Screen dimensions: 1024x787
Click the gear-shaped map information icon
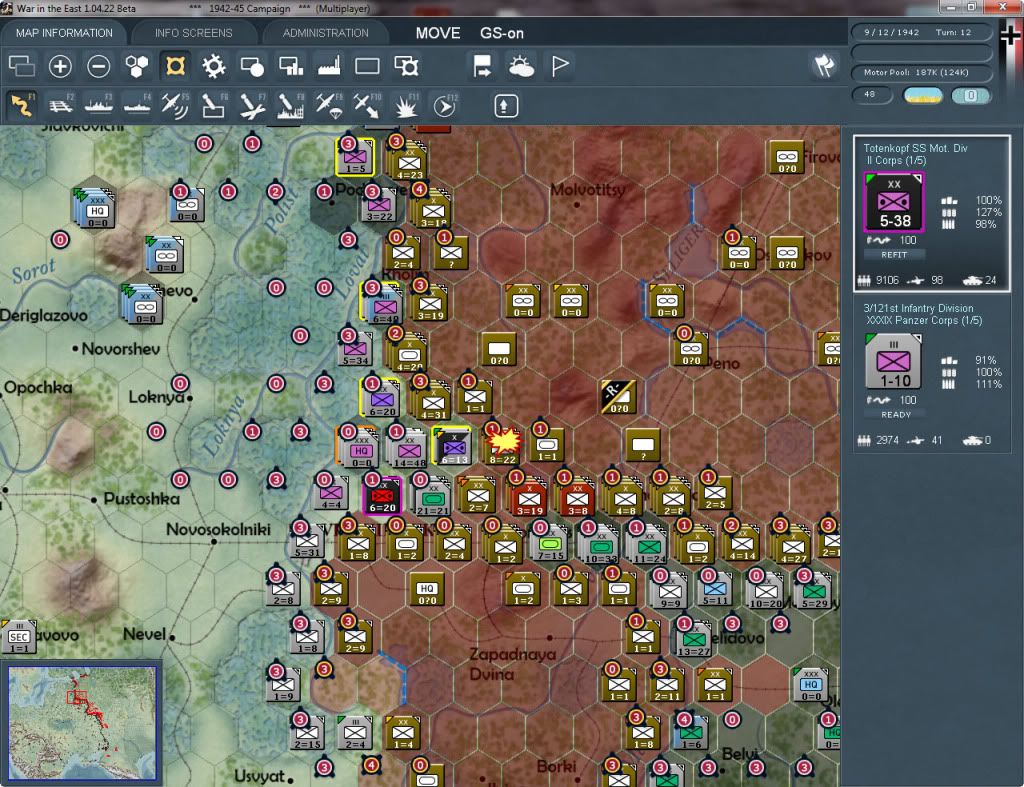(x=214, y=66)
